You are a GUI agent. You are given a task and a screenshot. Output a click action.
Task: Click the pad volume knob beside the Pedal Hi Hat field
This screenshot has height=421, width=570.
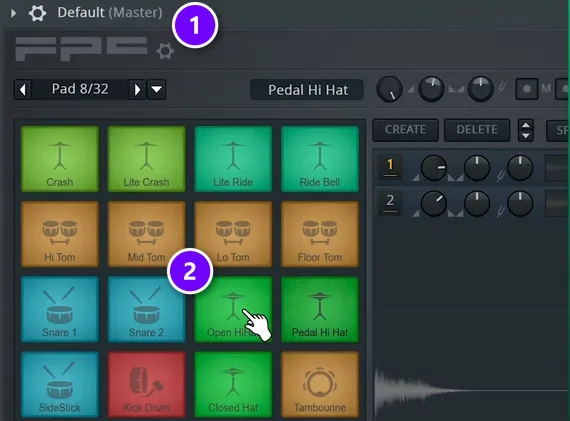389,89
